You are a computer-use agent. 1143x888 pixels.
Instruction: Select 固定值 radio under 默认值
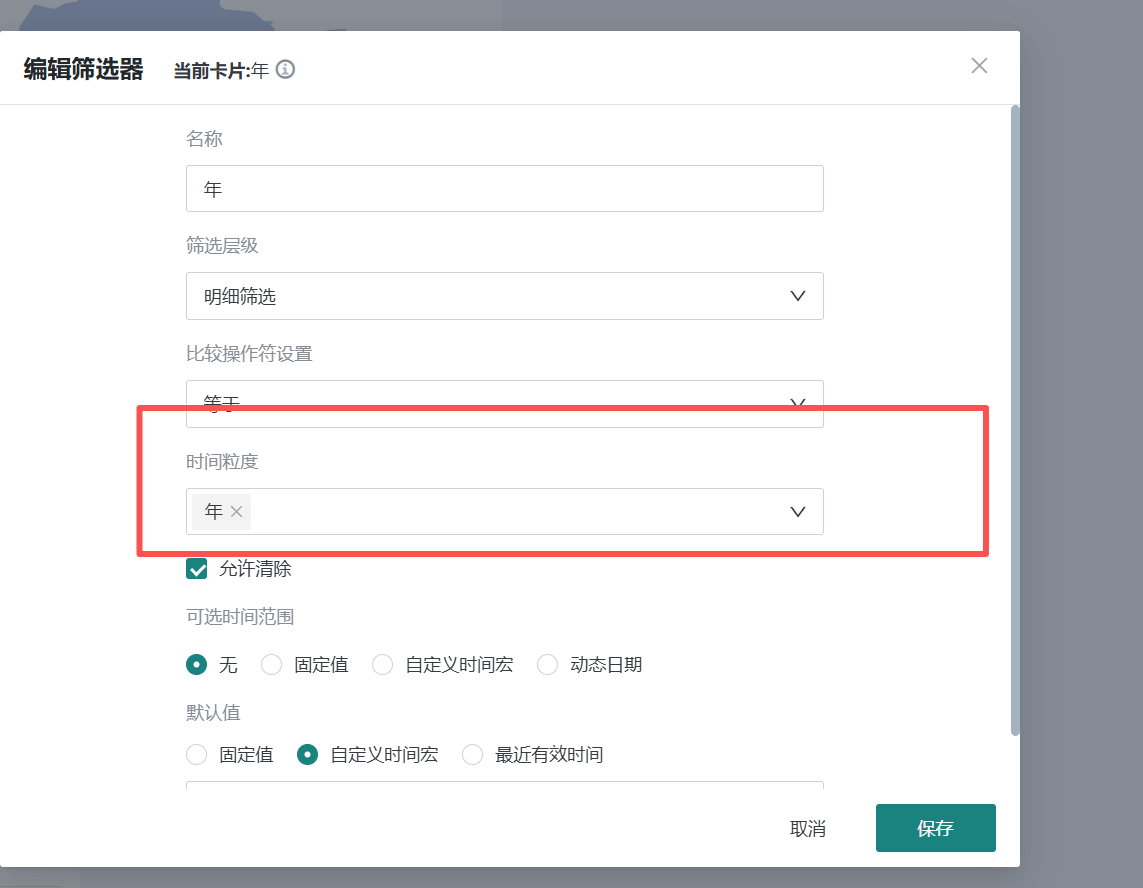pyautogui.click(x=196, y=755)
